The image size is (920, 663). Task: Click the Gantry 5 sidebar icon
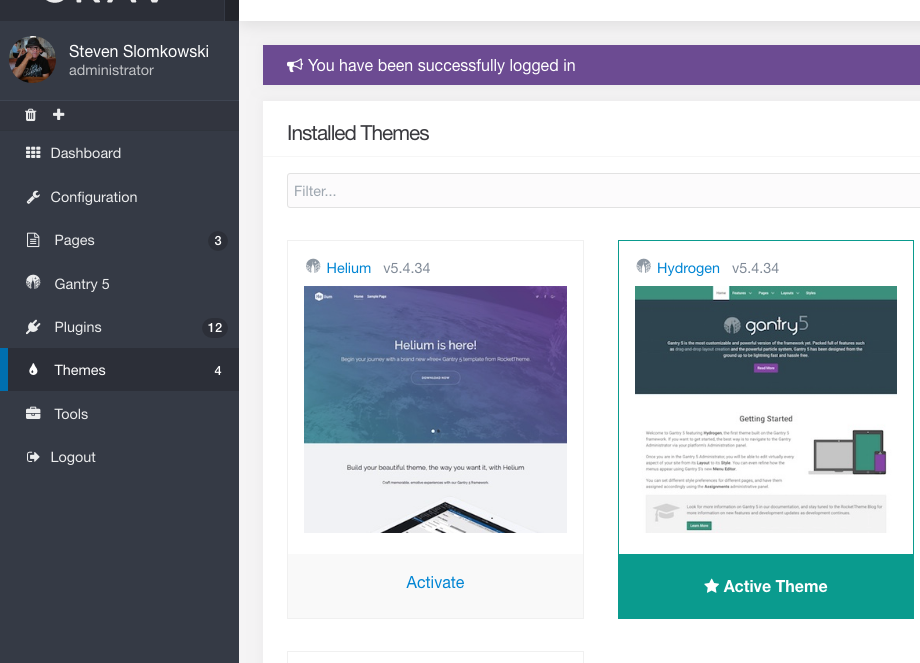pyautogui.click(x=33, y=283)
